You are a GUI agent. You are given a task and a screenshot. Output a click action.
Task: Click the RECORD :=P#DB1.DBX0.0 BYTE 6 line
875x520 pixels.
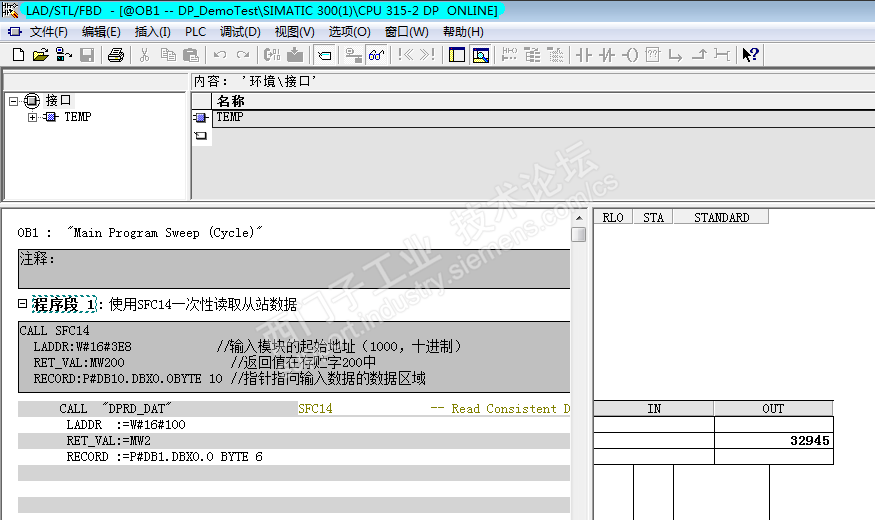coord(164,457)
